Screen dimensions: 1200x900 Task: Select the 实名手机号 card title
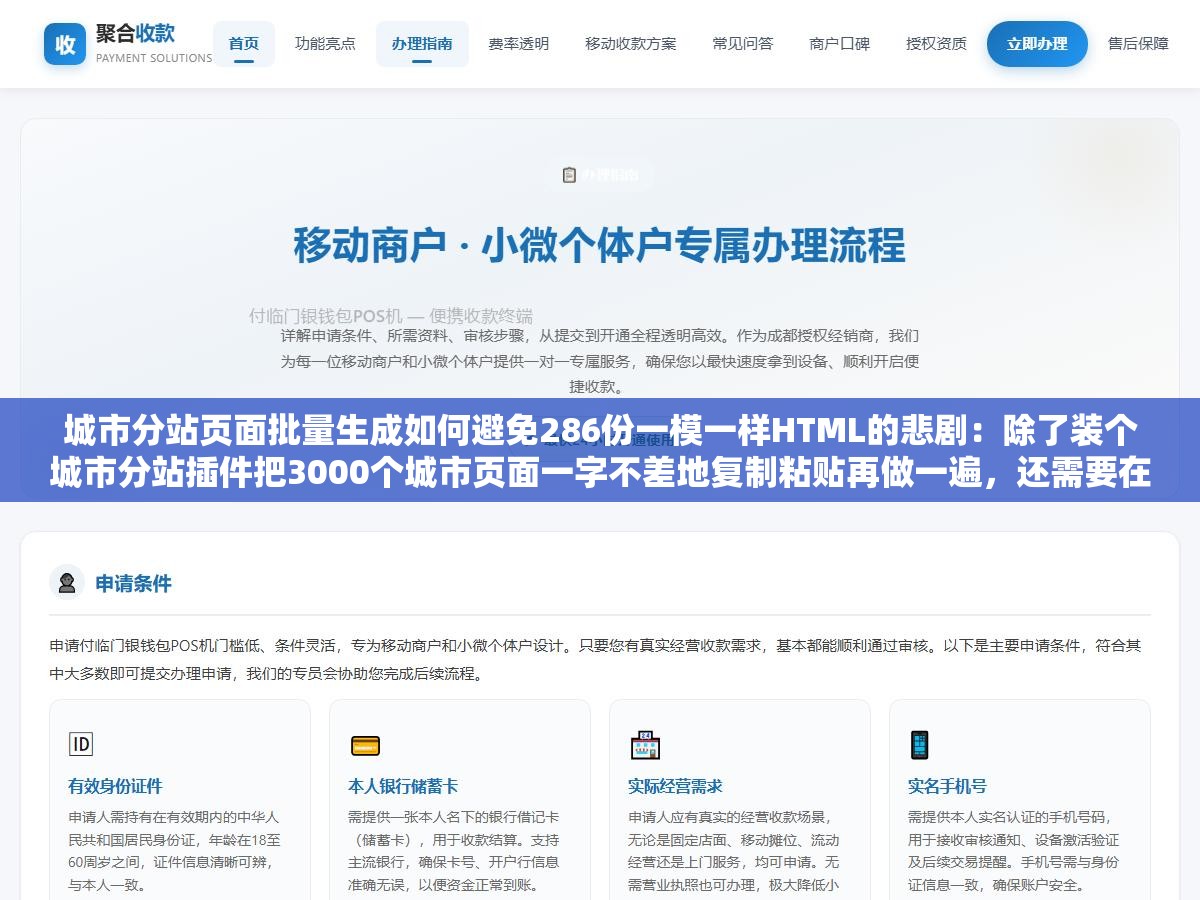[x=947, y=786]
